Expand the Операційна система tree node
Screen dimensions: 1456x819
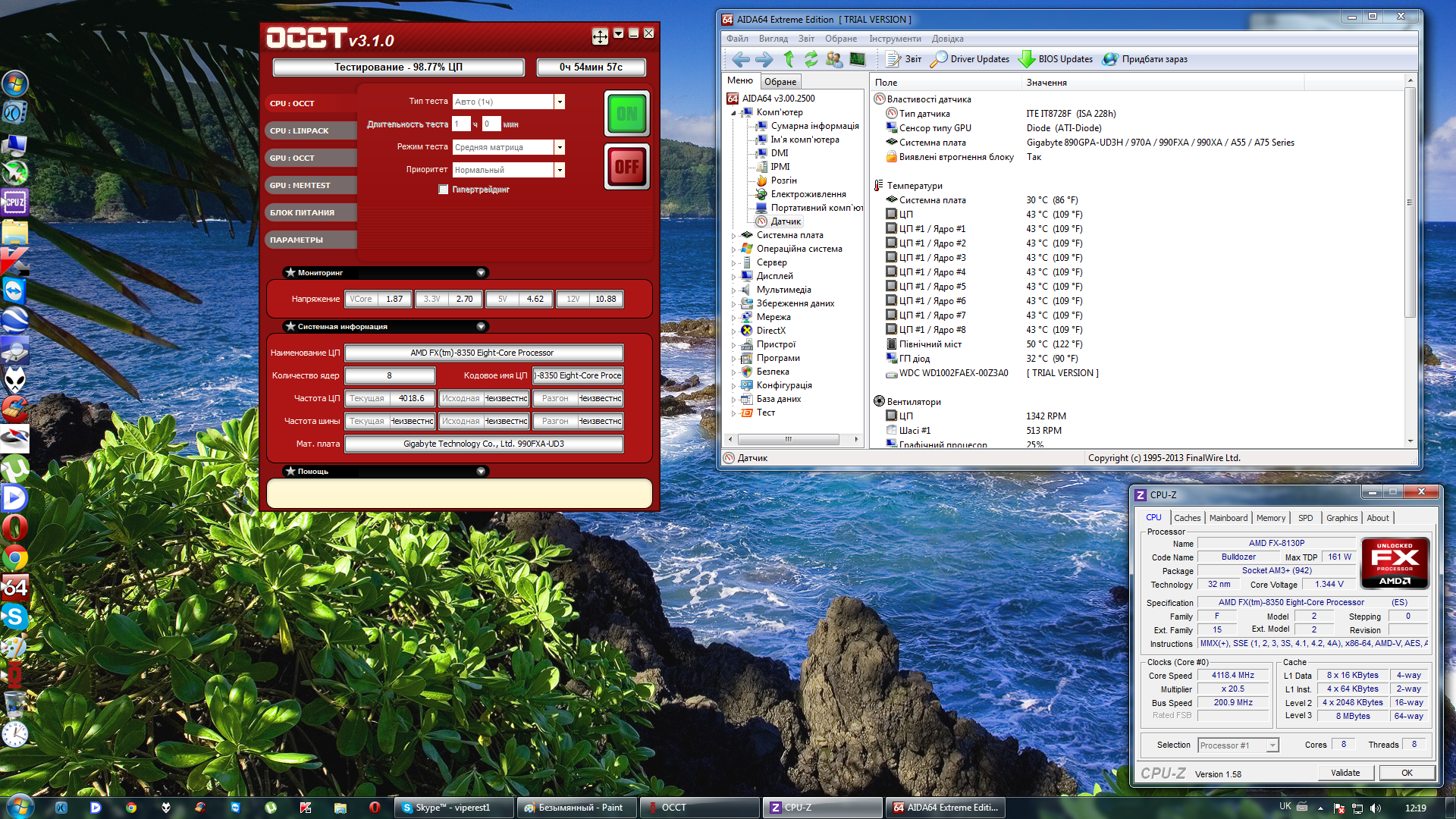(x=733, y=249)
